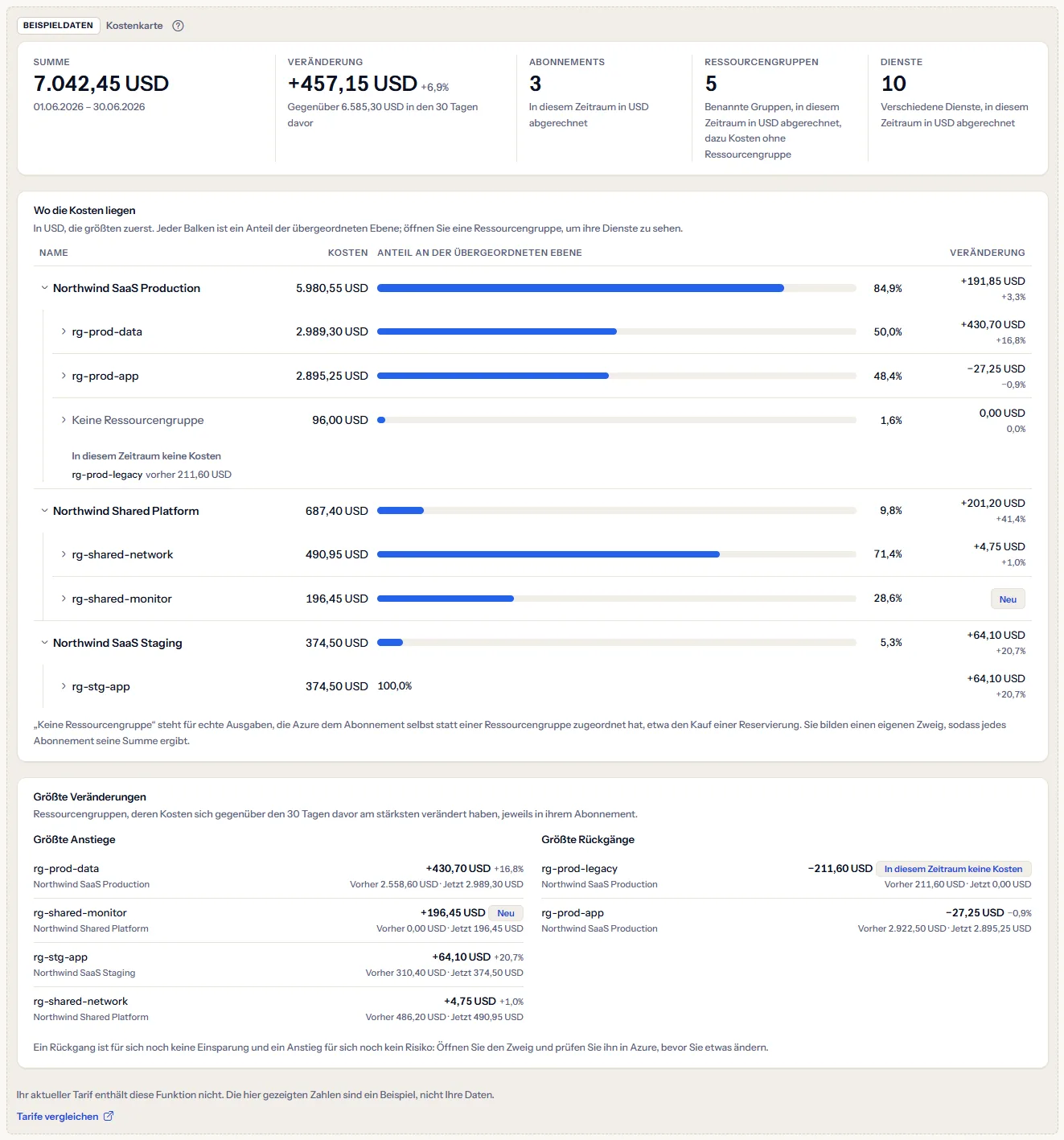1064x1140 pixels.
Task: Collapse the Northwind SaaS Production subscription chevron
Action: (x=44, y=288)
